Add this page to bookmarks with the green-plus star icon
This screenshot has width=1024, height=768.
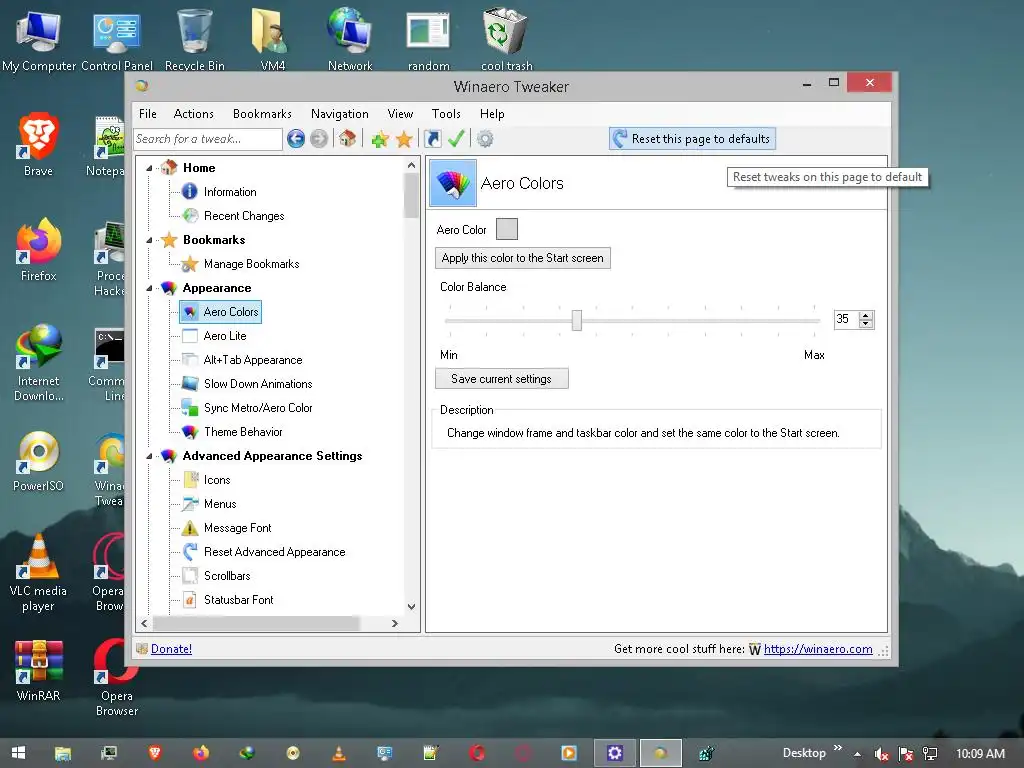click(379, 138)
